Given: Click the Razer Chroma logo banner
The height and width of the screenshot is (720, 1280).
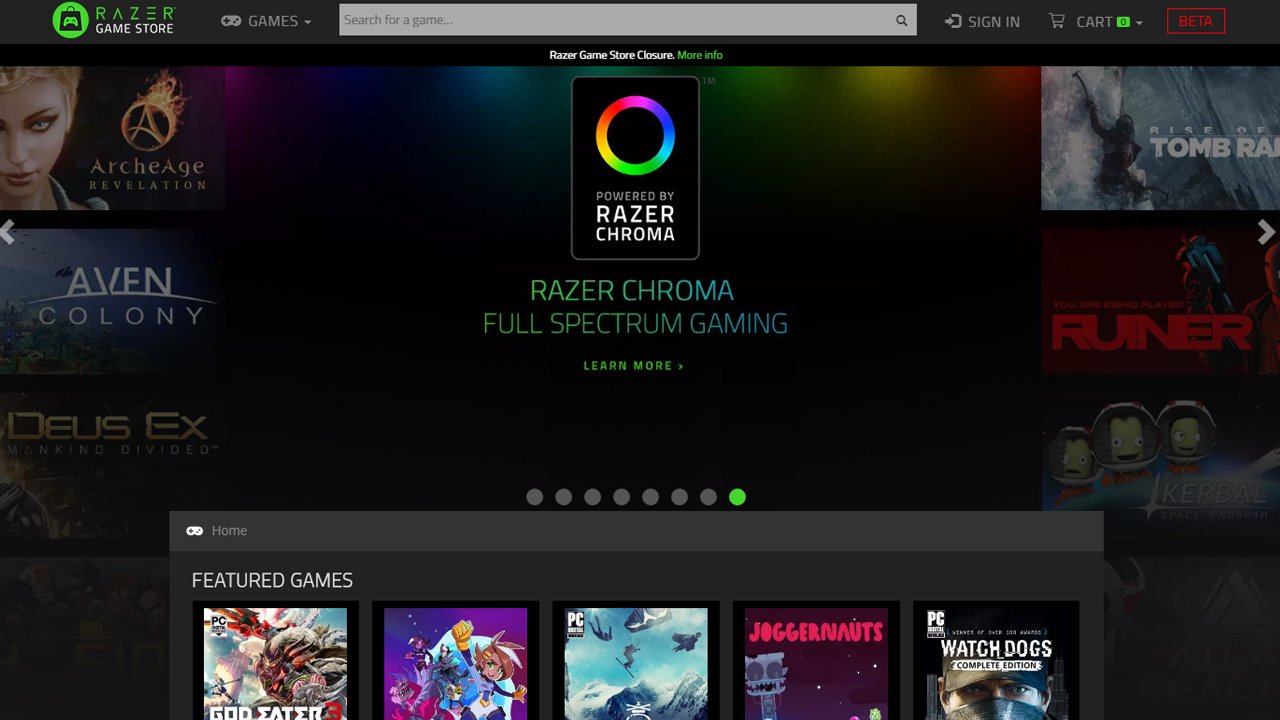Looking at the screenshot, I should coord(635,167).
